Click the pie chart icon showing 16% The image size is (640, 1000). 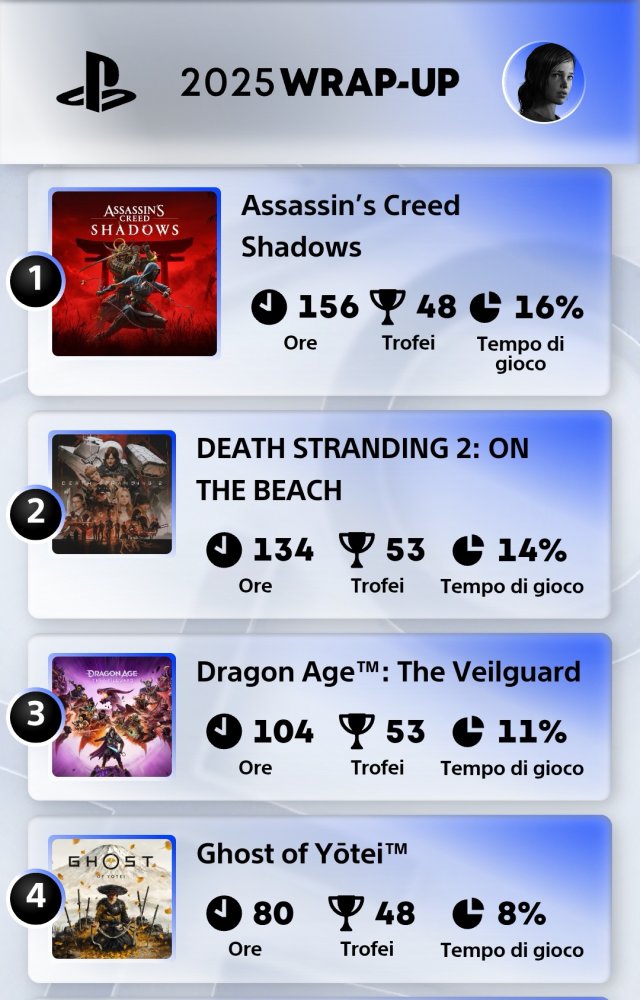coord(485,307)
